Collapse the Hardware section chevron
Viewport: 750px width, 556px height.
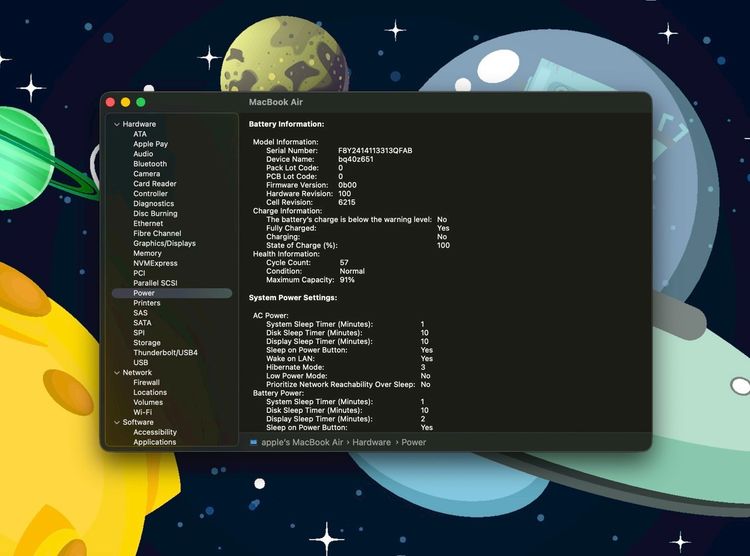[x=117, y=124]
